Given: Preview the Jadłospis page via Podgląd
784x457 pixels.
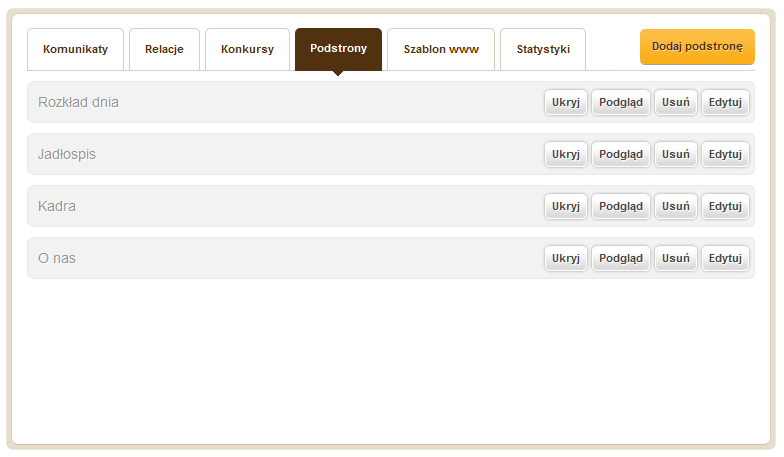Looking at the screenshot, I should click(621, 154).
